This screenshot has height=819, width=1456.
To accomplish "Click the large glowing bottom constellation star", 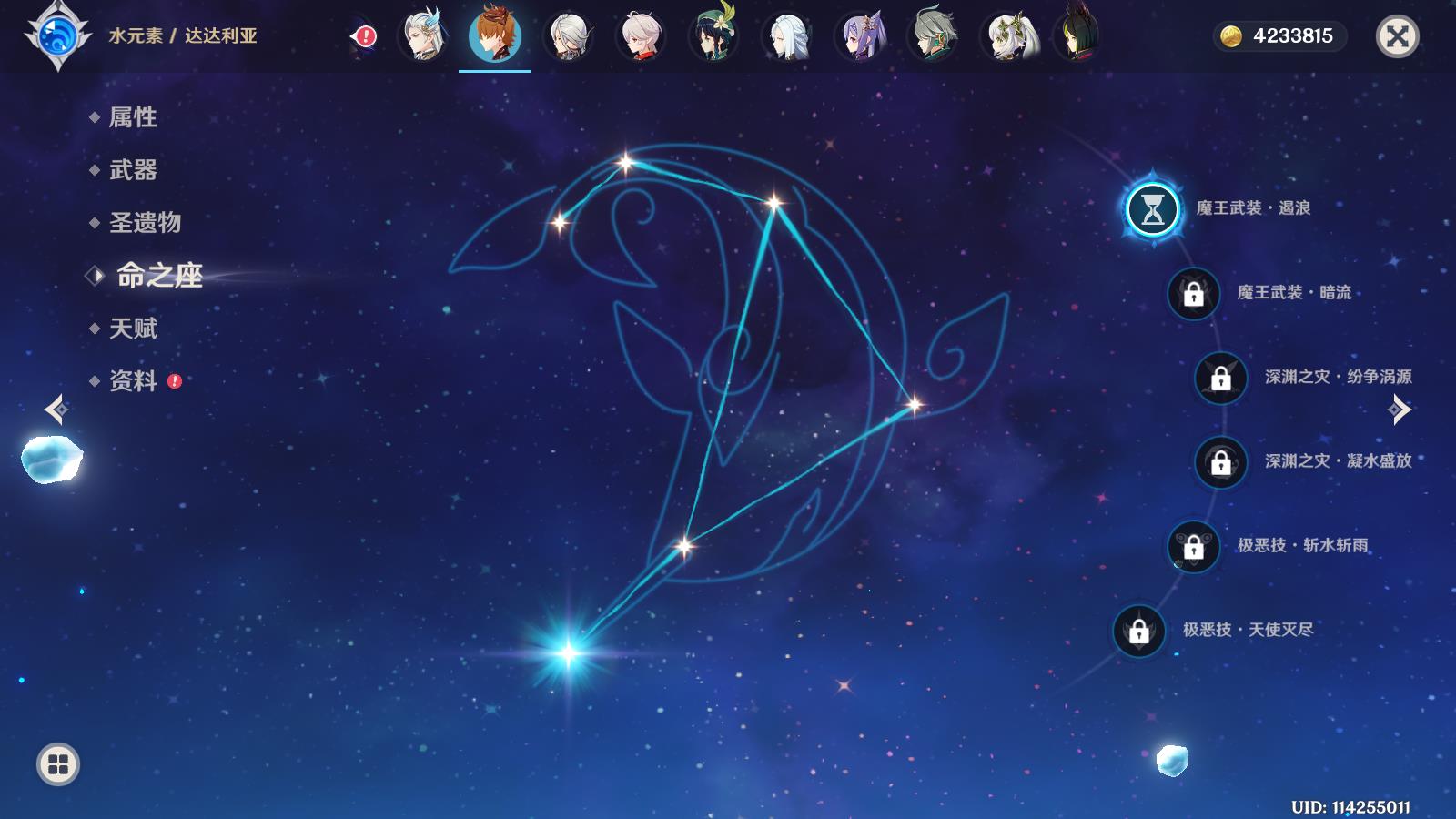I will pos(569,652).
